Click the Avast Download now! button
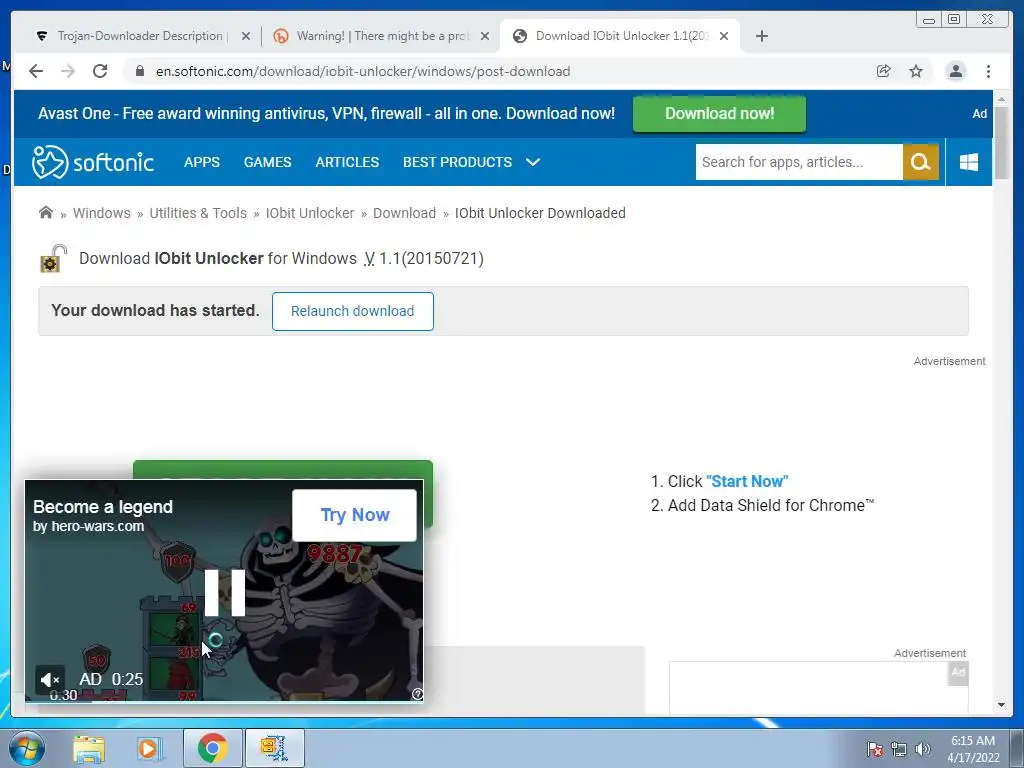The image size is (1024, 768). (719, 114)
